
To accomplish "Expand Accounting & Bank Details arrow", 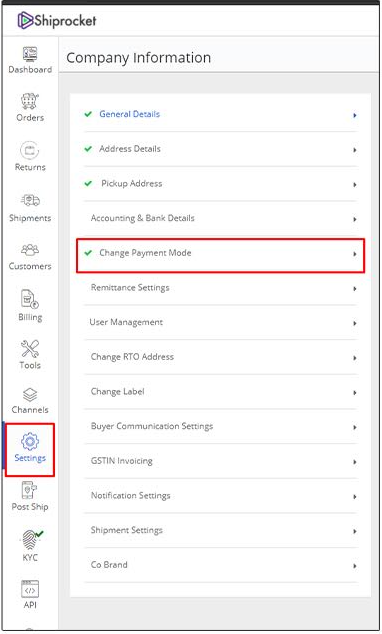I will tap(355, 219).
